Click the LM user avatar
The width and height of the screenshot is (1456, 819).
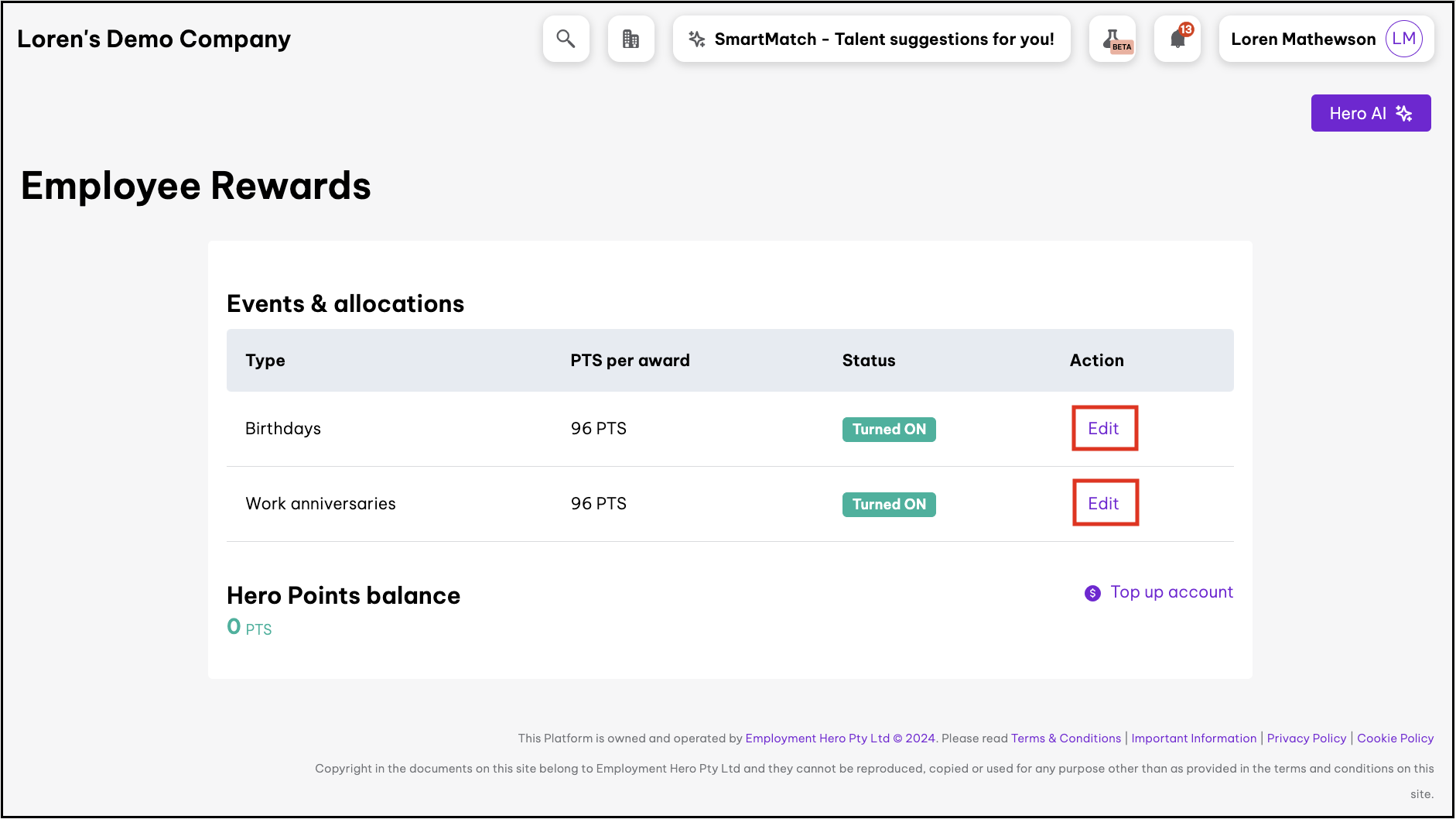coord(1403,39)
